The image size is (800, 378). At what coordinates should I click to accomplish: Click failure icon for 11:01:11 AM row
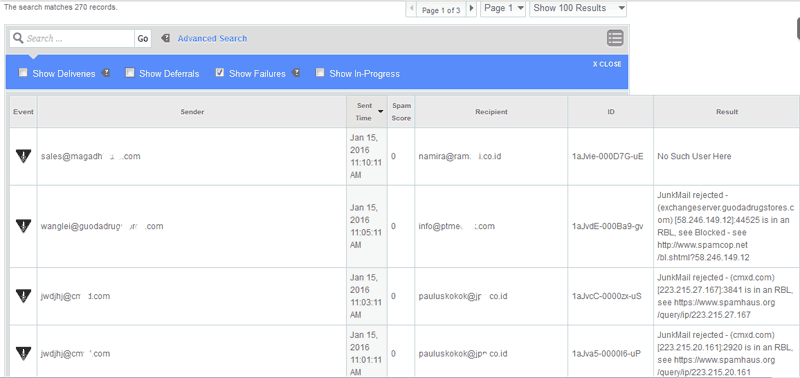23,353
